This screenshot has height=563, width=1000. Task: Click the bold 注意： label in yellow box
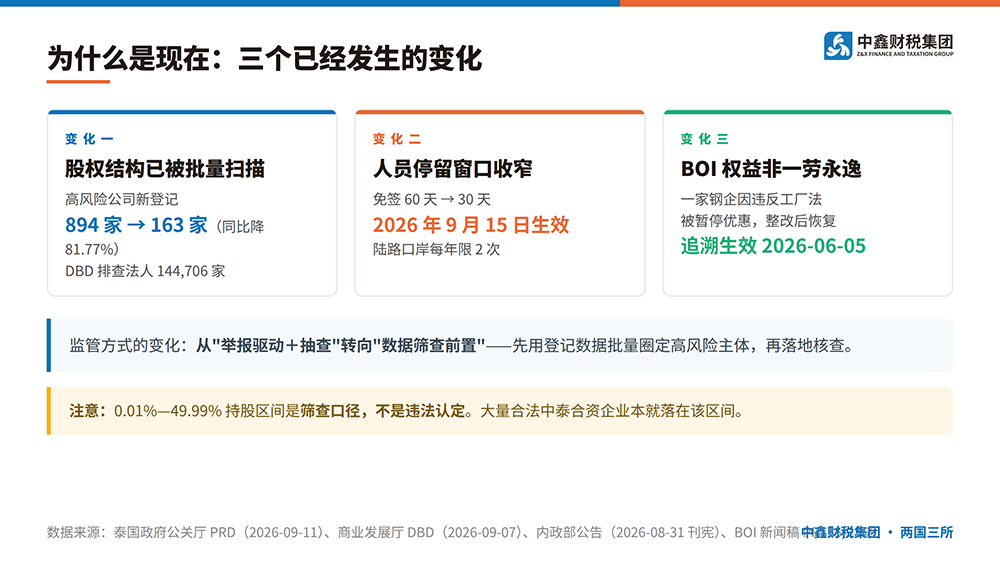(x=89, y=411)
